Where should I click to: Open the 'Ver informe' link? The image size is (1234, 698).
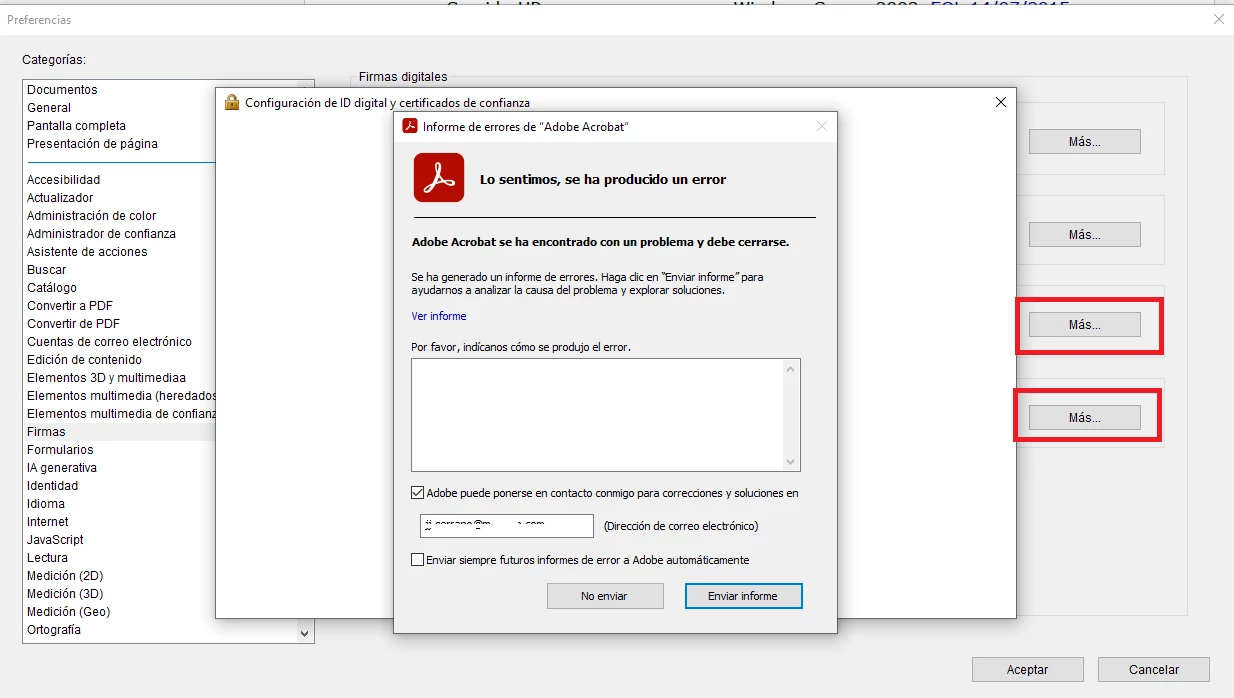click(439, 316)
